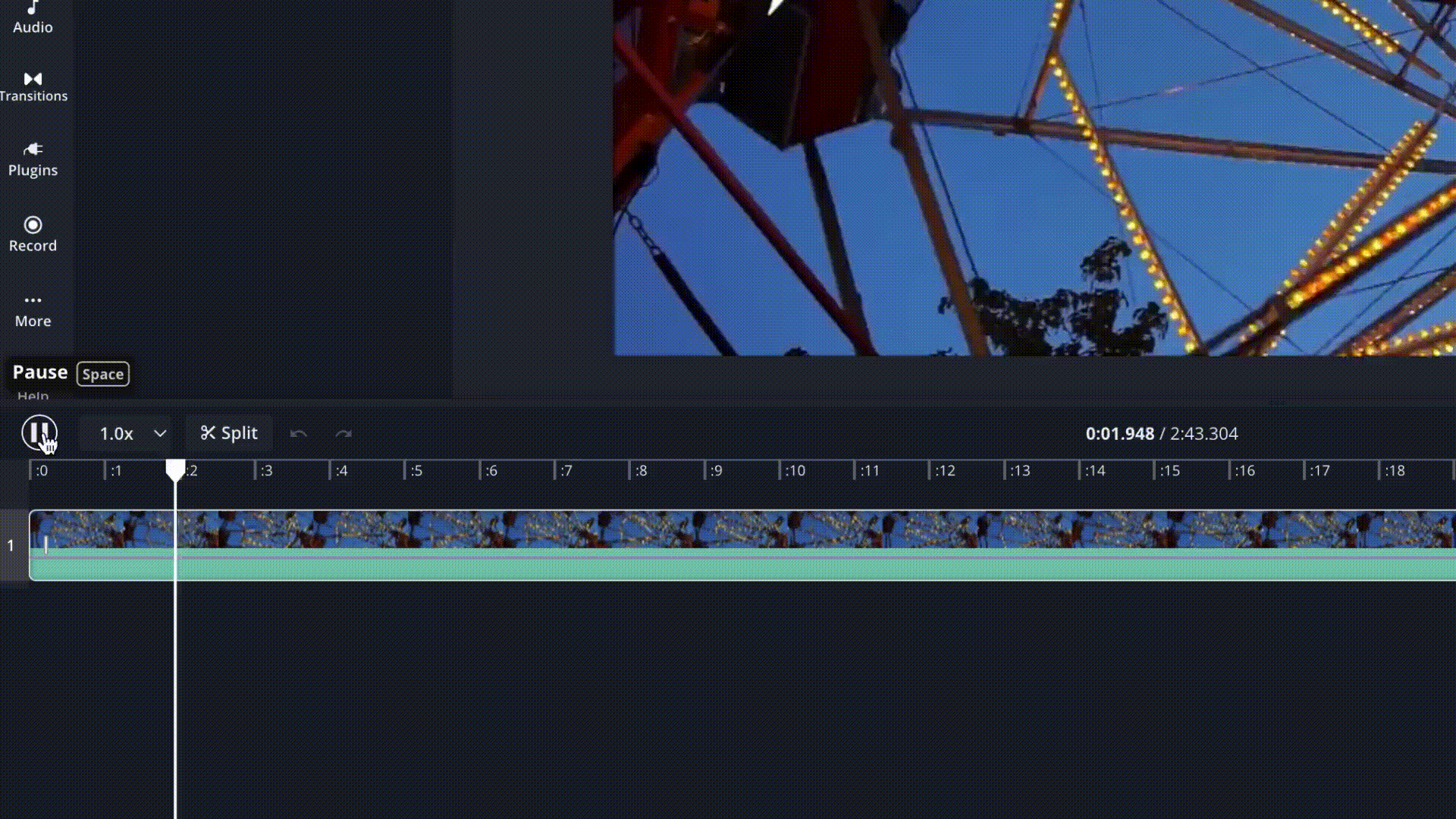Click the speed dropdown chevron arrow
1456x819 pixels.
tap(160, 434)
